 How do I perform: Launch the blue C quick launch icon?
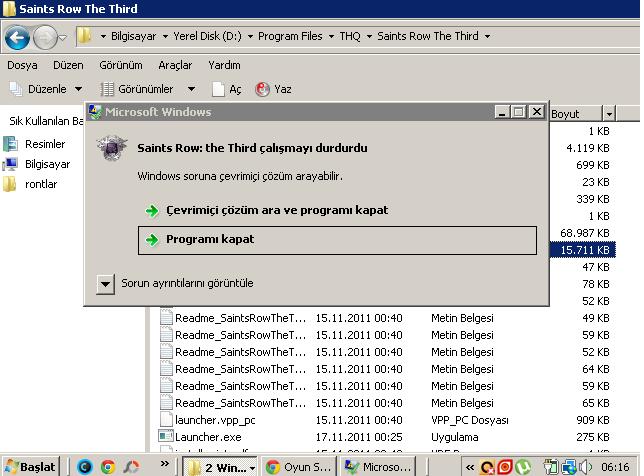85,467
